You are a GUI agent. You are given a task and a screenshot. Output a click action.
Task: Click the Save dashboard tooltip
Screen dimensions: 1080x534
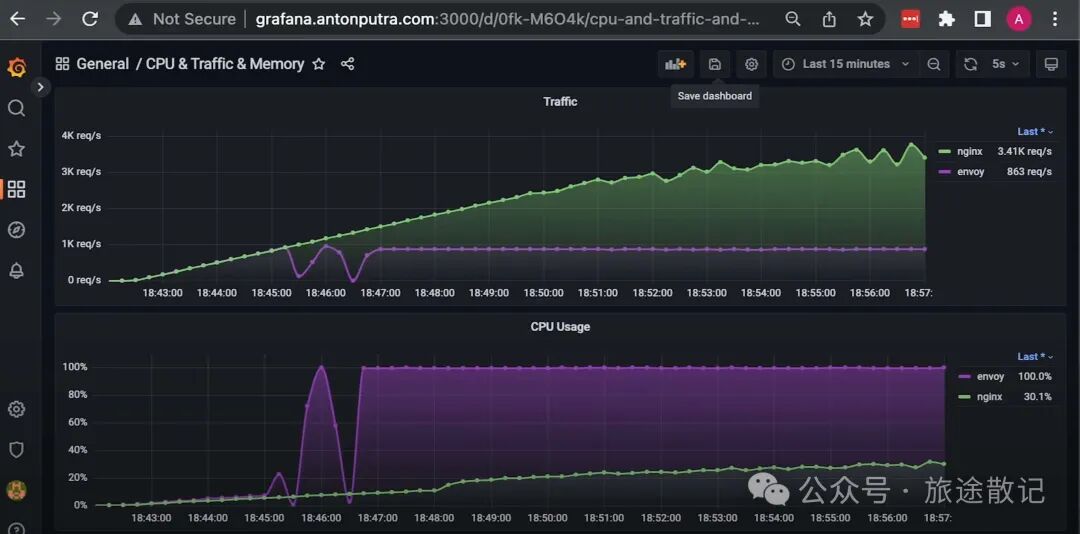tap(715, 96)
